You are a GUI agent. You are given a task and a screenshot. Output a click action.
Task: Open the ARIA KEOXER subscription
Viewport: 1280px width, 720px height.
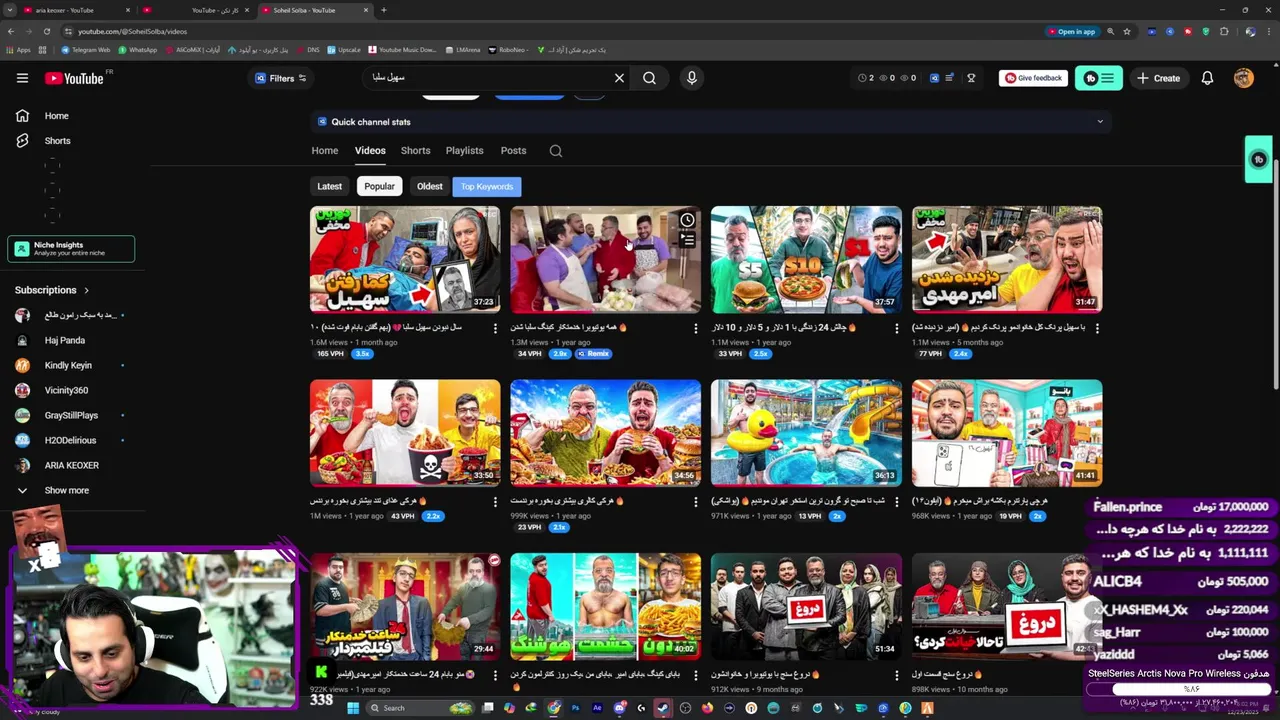click(x=71, y=466)
